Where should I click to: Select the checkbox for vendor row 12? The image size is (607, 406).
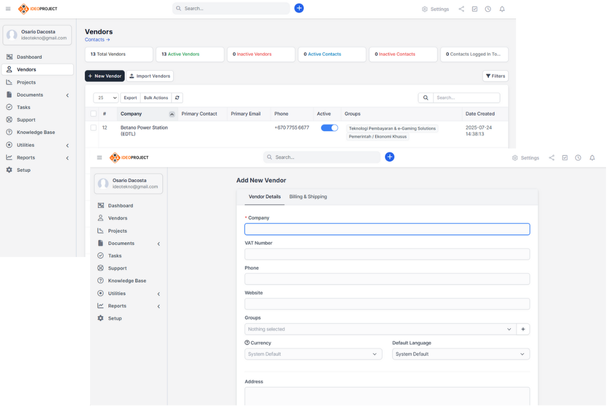click(x=94, y=128)
